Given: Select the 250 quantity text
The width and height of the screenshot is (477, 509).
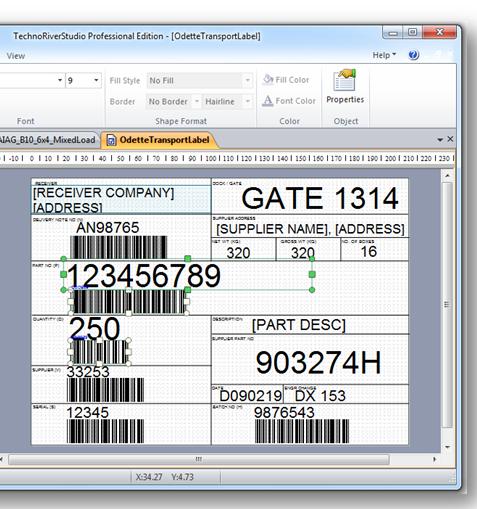Looking at the screenshot, I should point(95,328).
